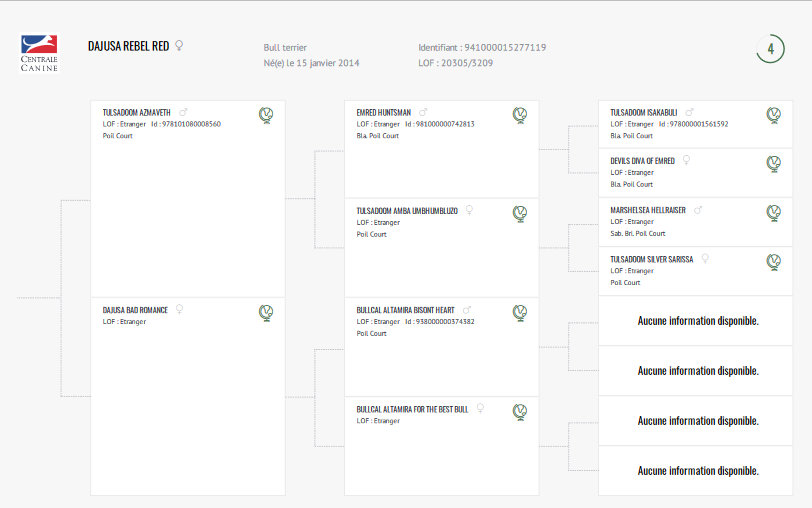Click the badge icon on Bullcal Altamira For The Best Bull card
Viewport: 812px width, 508px height.
click(x=520, y=412)
